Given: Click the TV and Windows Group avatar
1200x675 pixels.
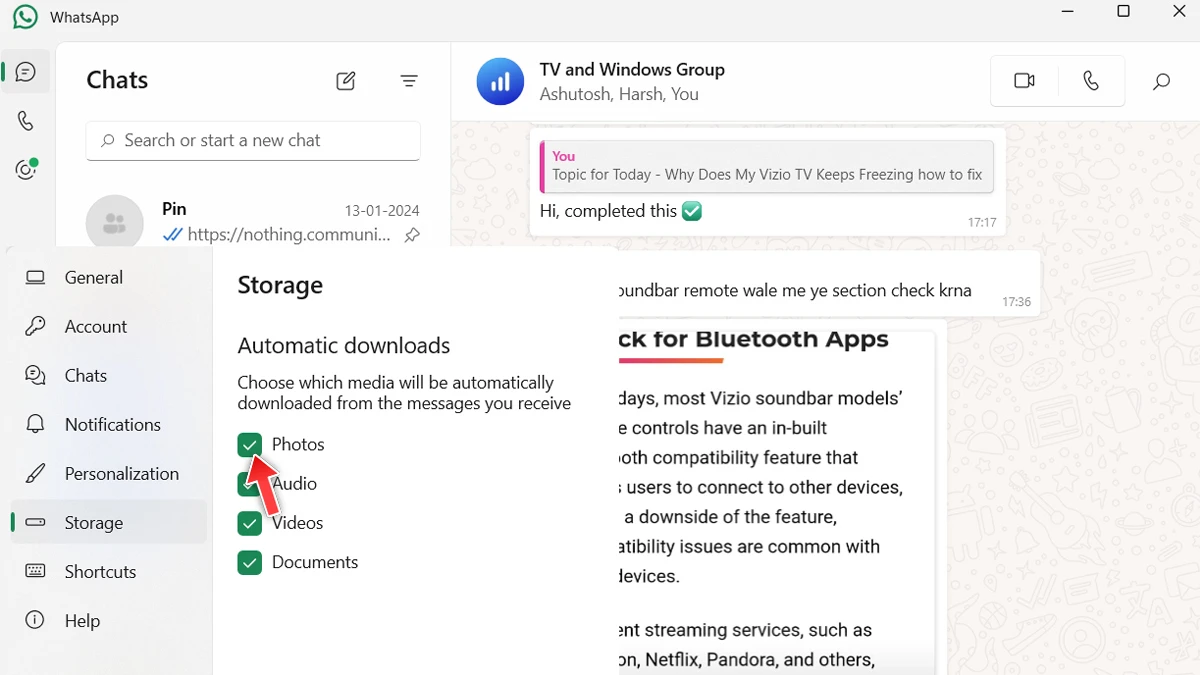Looking at the screenshot, I should pos(500,81).
